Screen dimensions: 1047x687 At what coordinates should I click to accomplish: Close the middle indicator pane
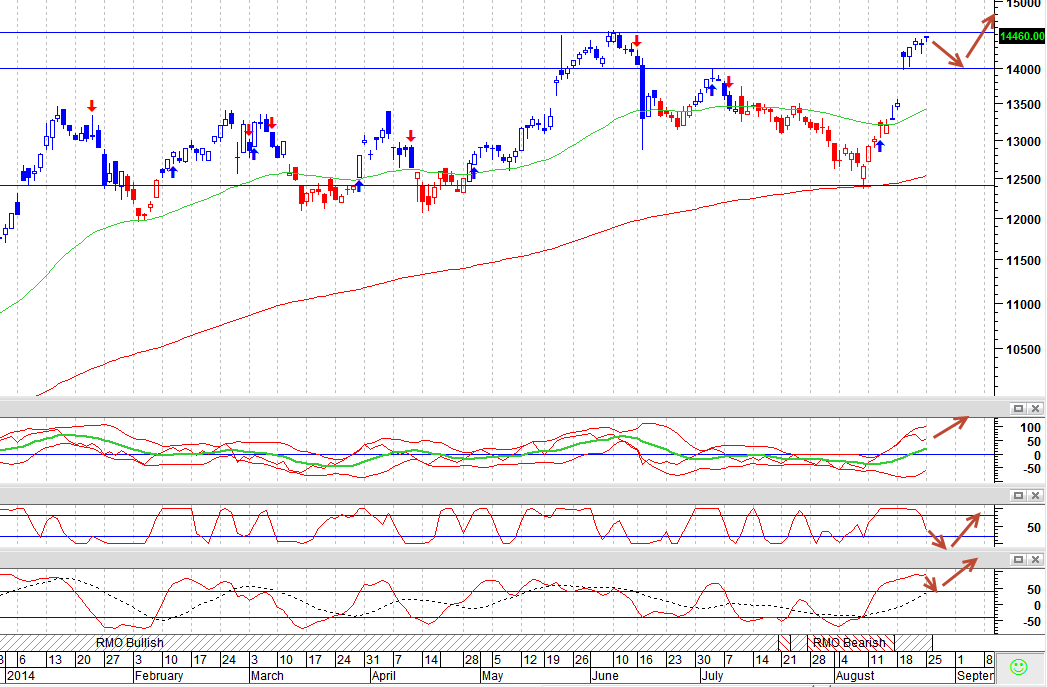[x=1035, y=495]
